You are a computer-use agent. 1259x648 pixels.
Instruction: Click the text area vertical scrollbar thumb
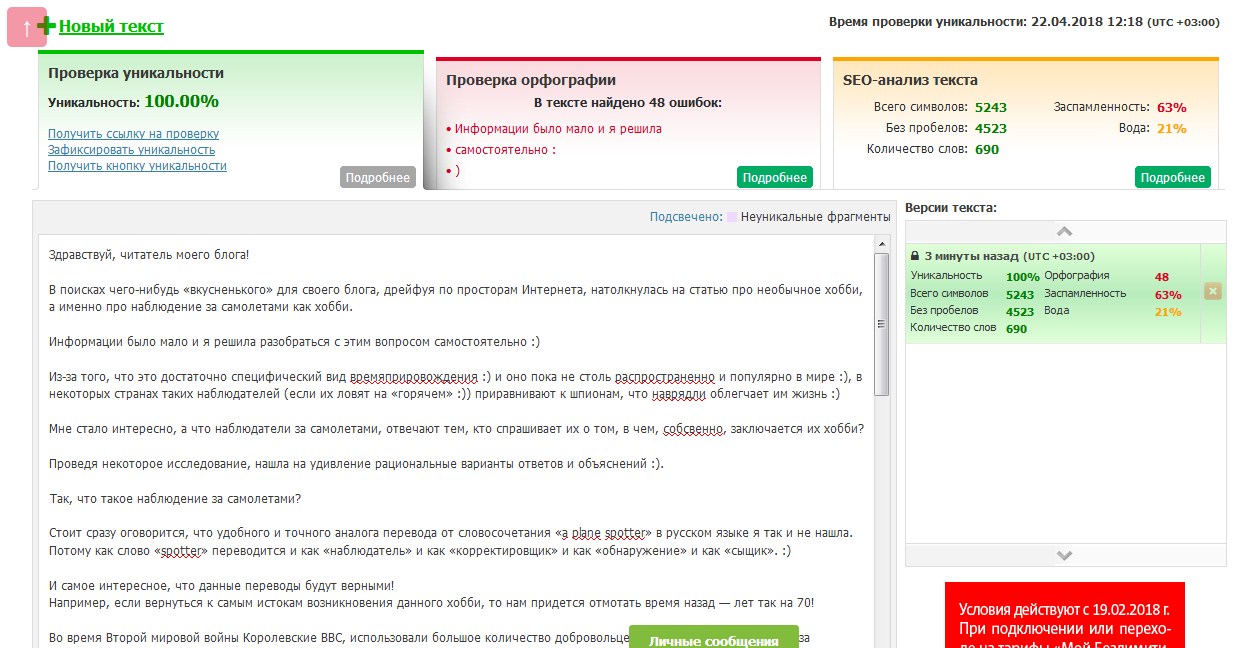(881, 324)
